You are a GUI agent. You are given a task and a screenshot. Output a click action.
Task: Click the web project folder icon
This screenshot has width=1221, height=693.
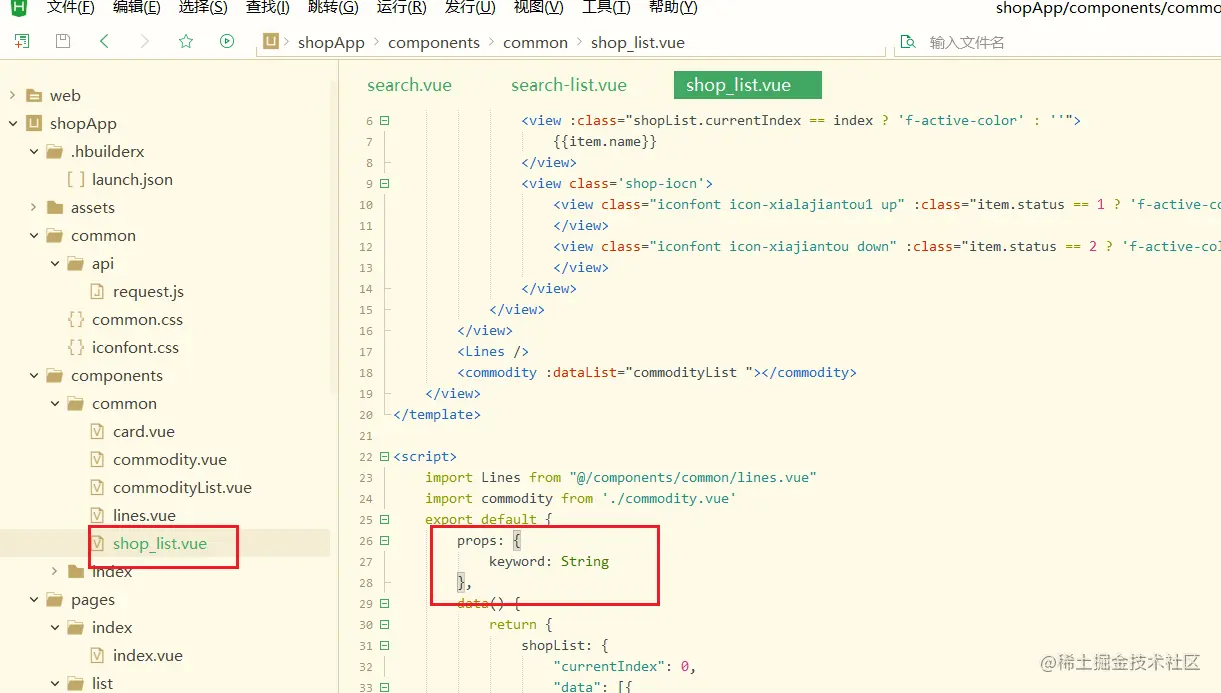point(33,95)
